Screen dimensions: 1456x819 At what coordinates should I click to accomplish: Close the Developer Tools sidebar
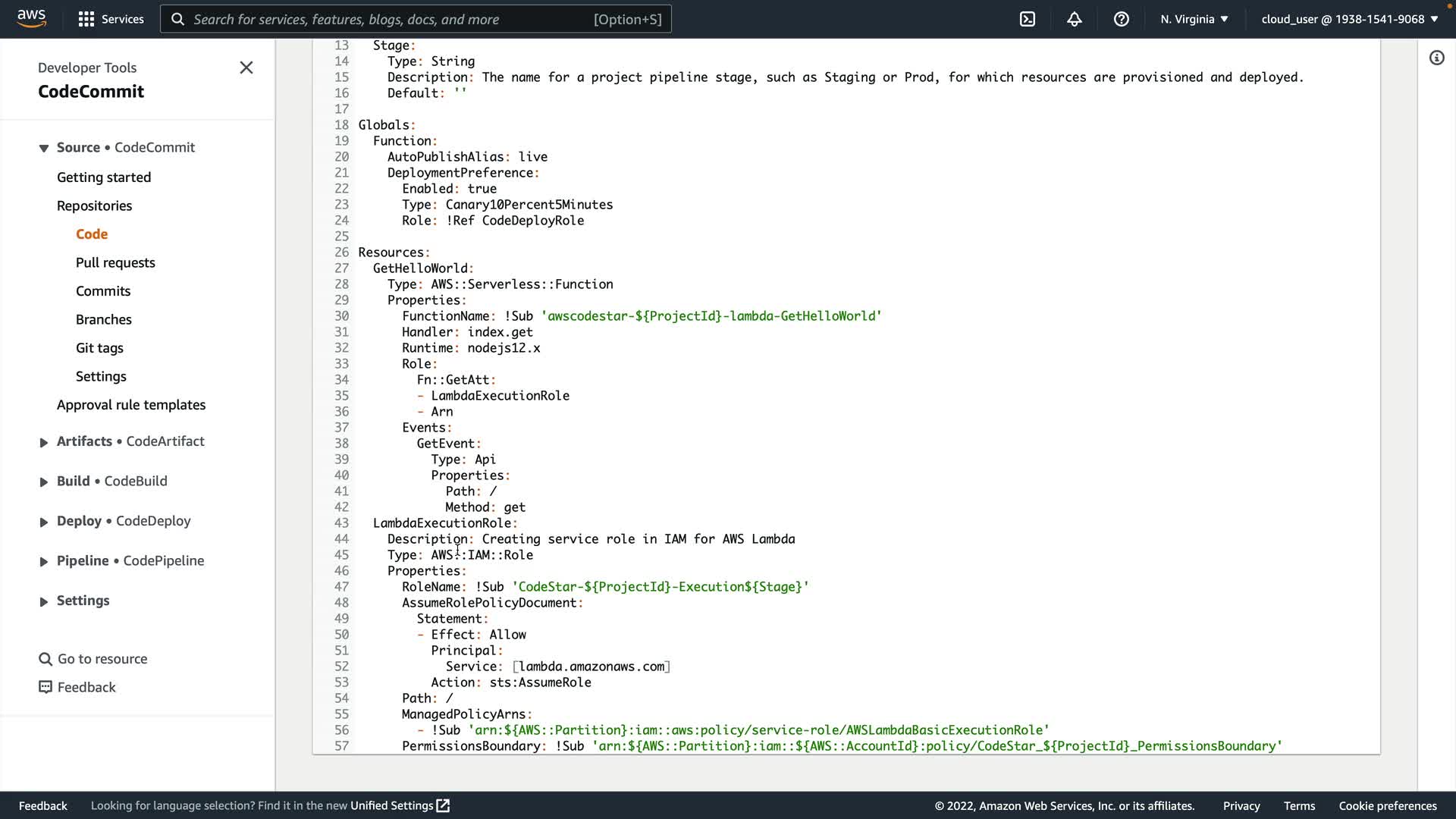[x=246, y=67]
